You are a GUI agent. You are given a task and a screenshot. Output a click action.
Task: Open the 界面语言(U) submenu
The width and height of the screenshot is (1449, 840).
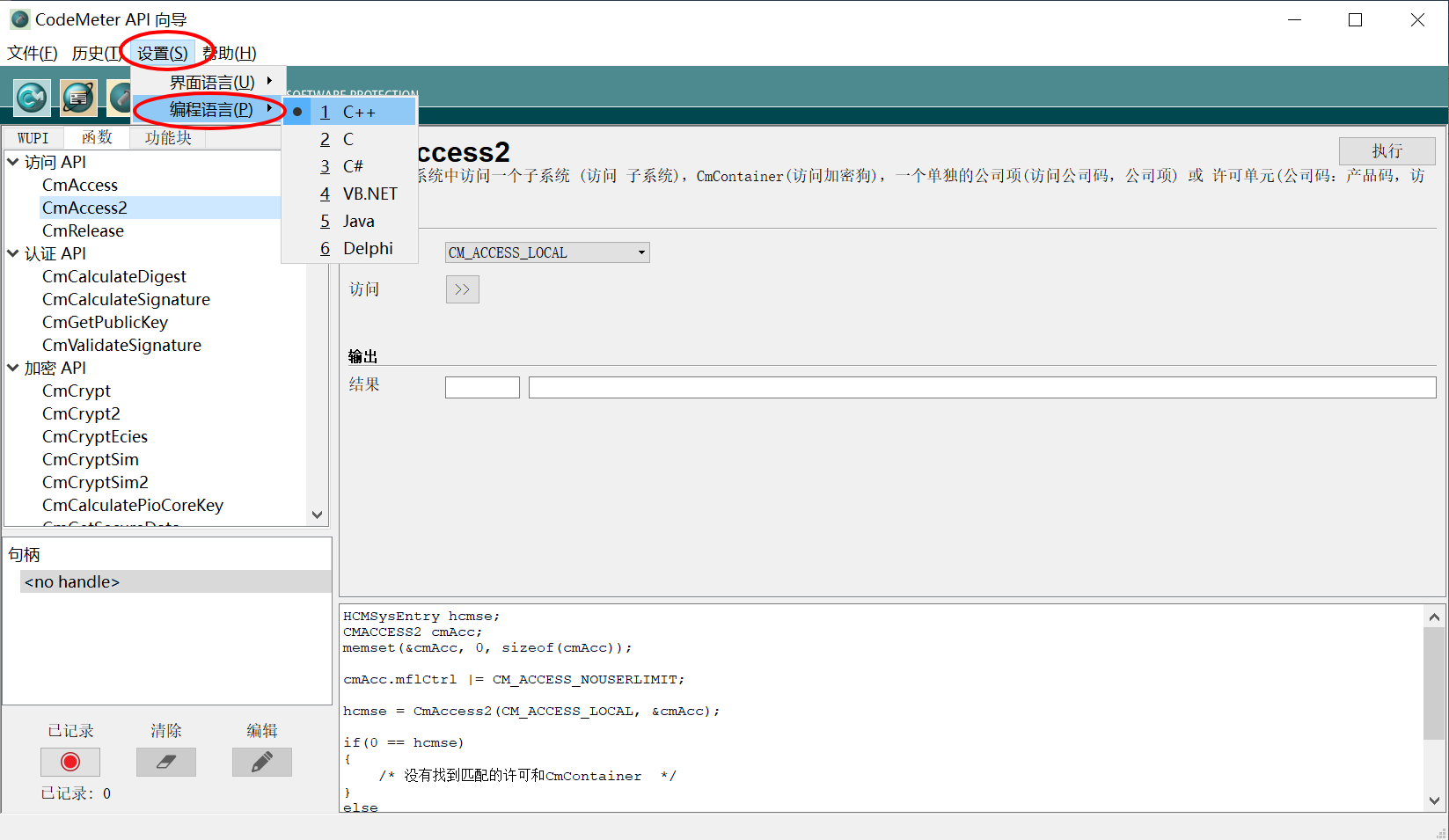point(209,82)
